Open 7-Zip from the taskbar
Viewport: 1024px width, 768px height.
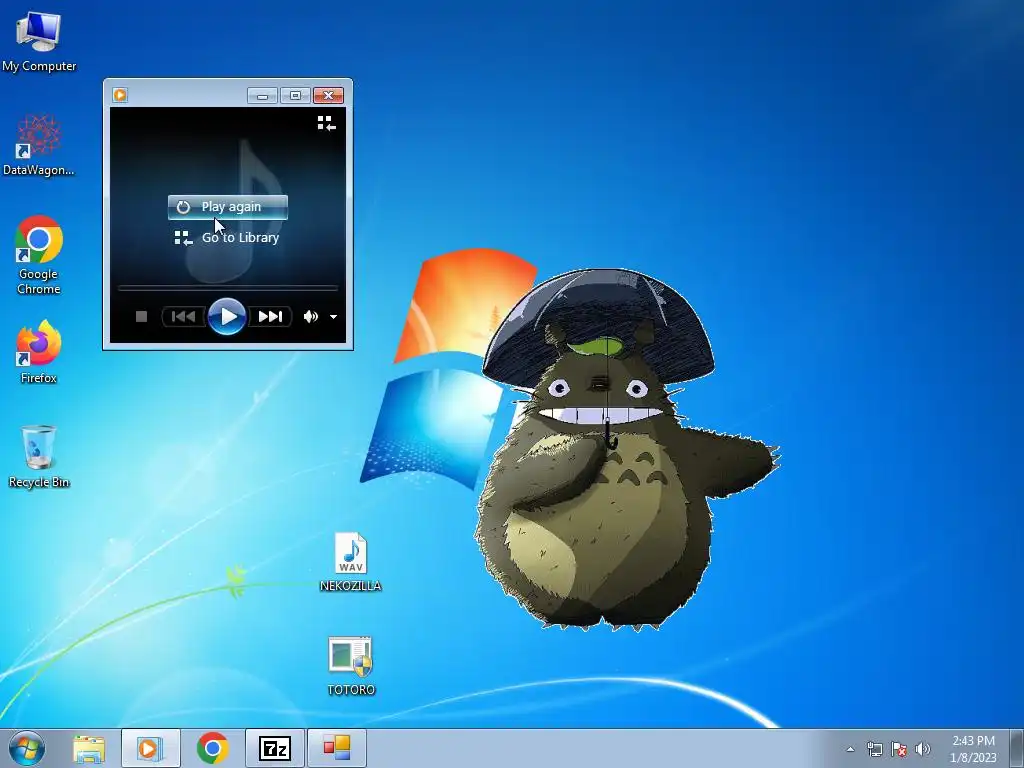(275, 748)
